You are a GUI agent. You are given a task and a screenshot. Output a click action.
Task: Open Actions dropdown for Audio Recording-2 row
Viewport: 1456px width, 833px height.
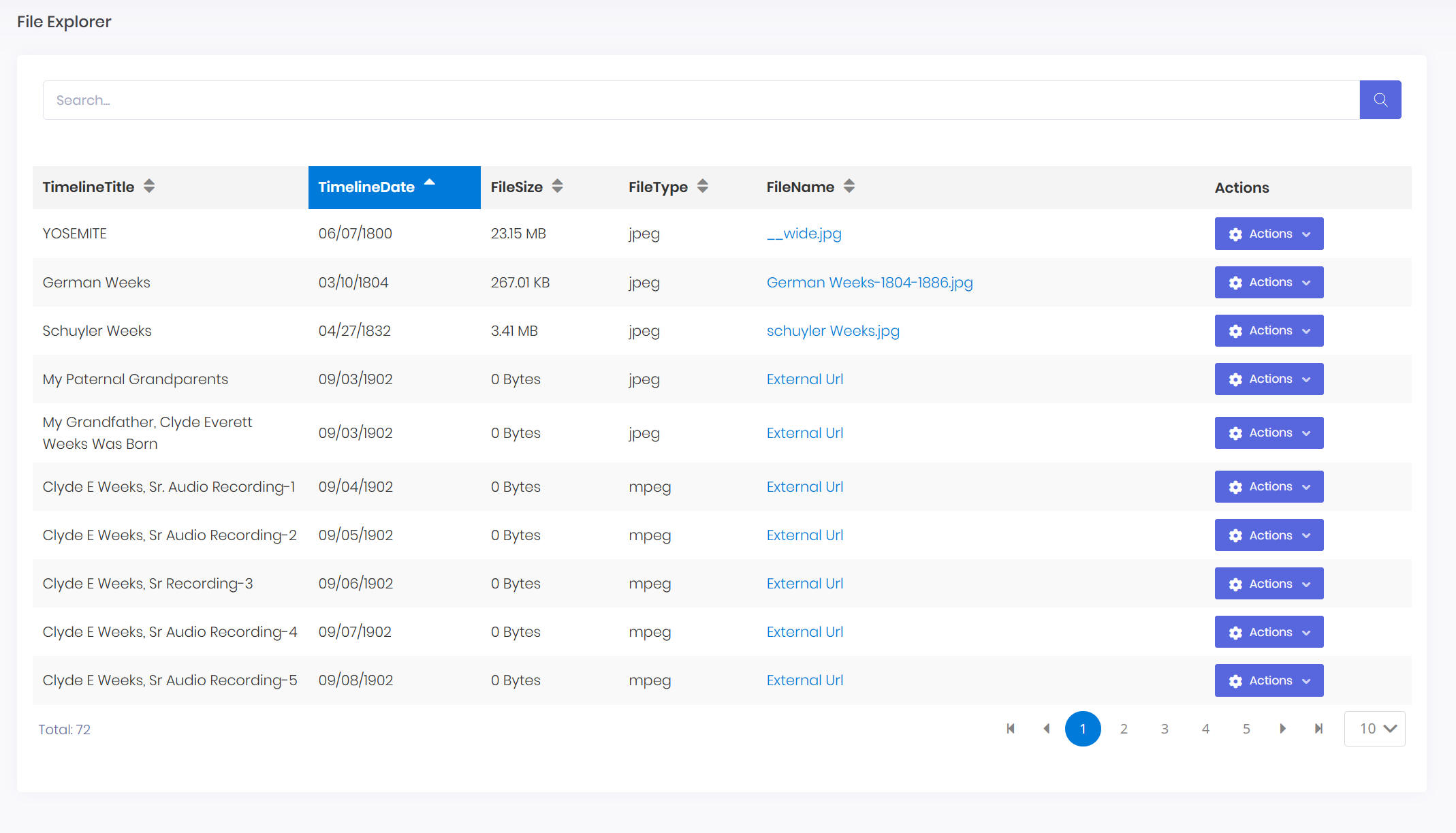(1269, 535)
